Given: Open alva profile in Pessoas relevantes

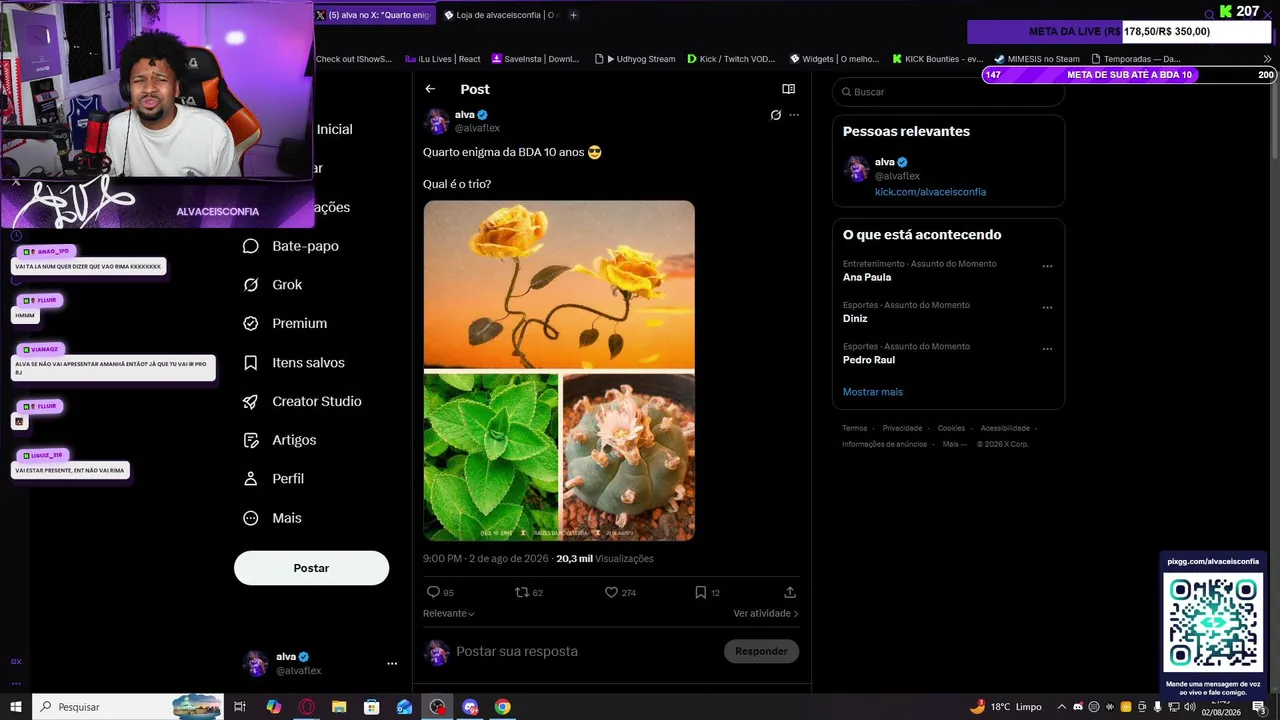Looking at the screenshot, I should pos(884,162).
